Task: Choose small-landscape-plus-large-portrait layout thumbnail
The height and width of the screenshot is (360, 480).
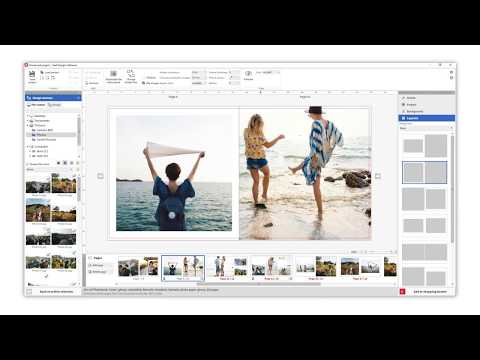Action: [x=425, y=146]
